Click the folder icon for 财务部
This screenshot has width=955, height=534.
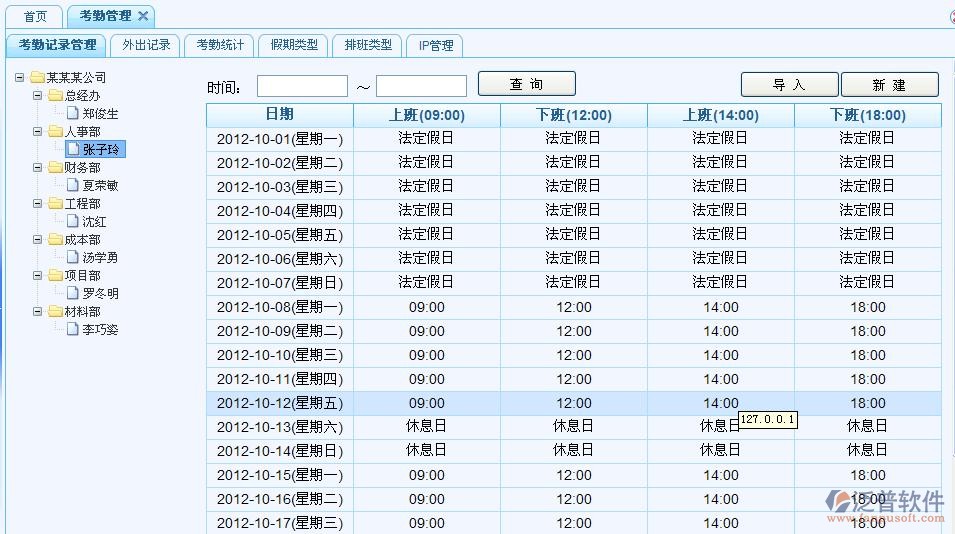point(55,168)
